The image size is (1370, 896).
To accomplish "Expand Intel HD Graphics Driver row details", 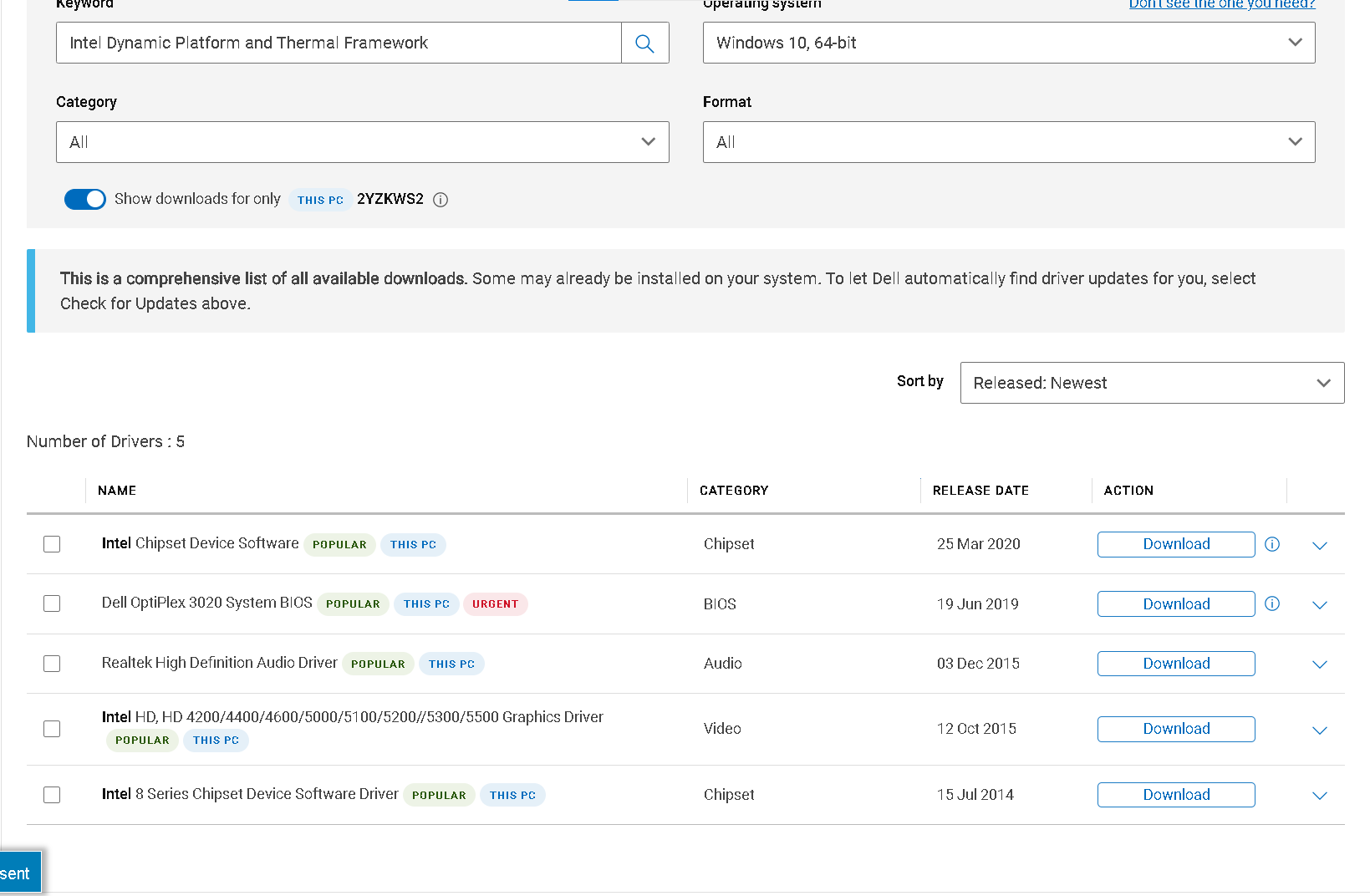I will click(1320, 731).
